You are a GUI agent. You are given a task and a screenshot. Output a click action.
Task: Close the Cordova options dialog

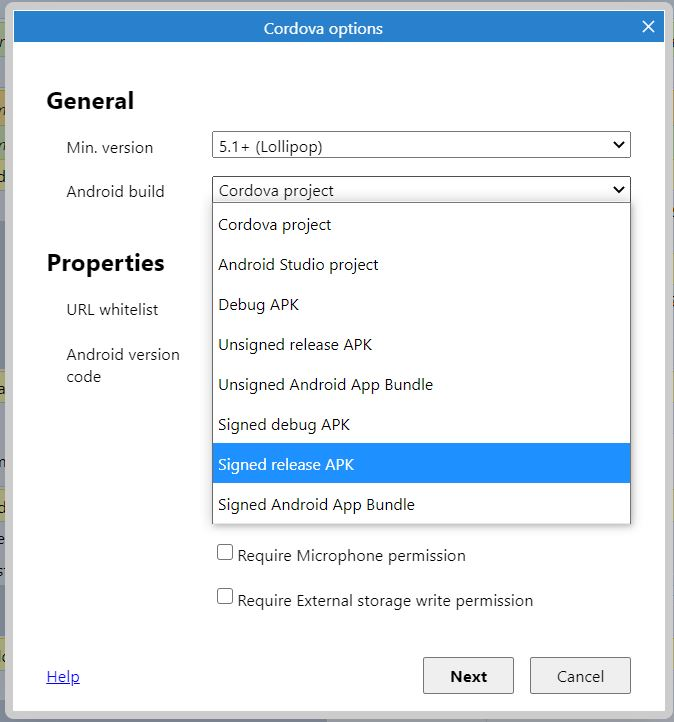(x=648, y=27)
